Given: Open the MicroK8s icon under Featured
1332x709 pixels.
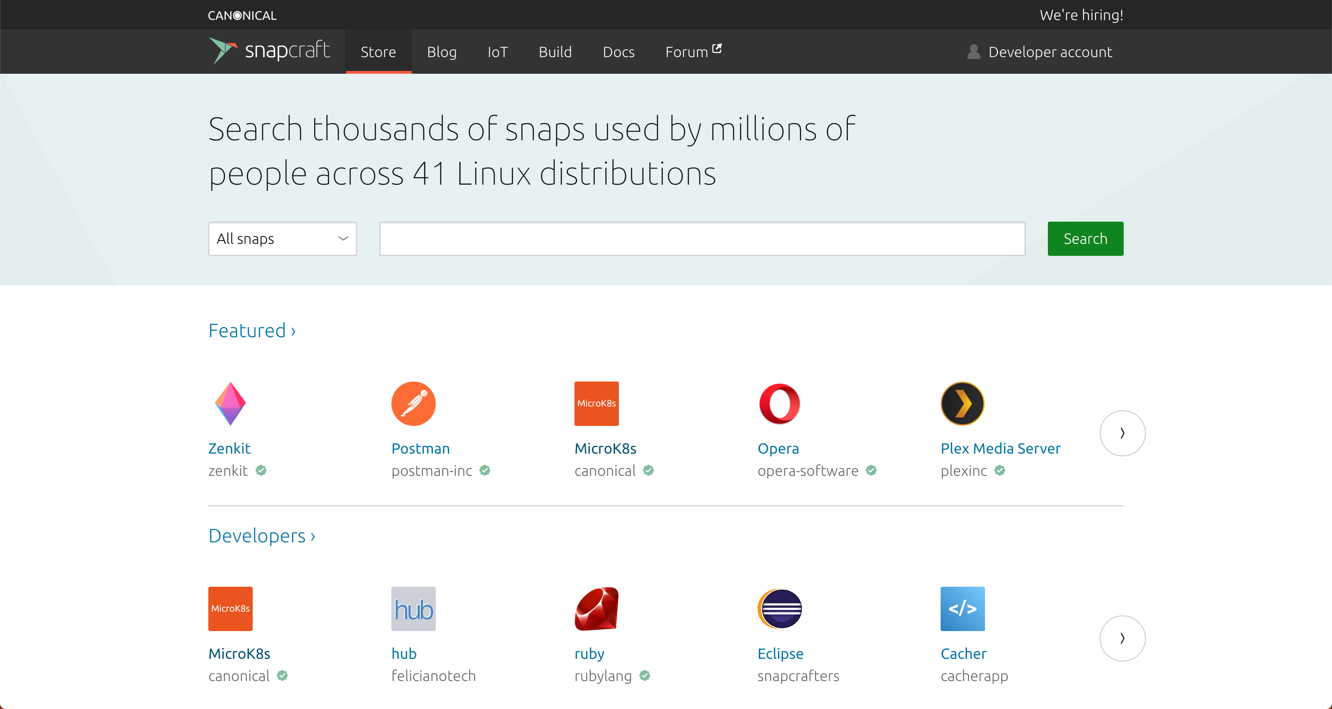Looking at the screenshot, I should coord(596,404).
